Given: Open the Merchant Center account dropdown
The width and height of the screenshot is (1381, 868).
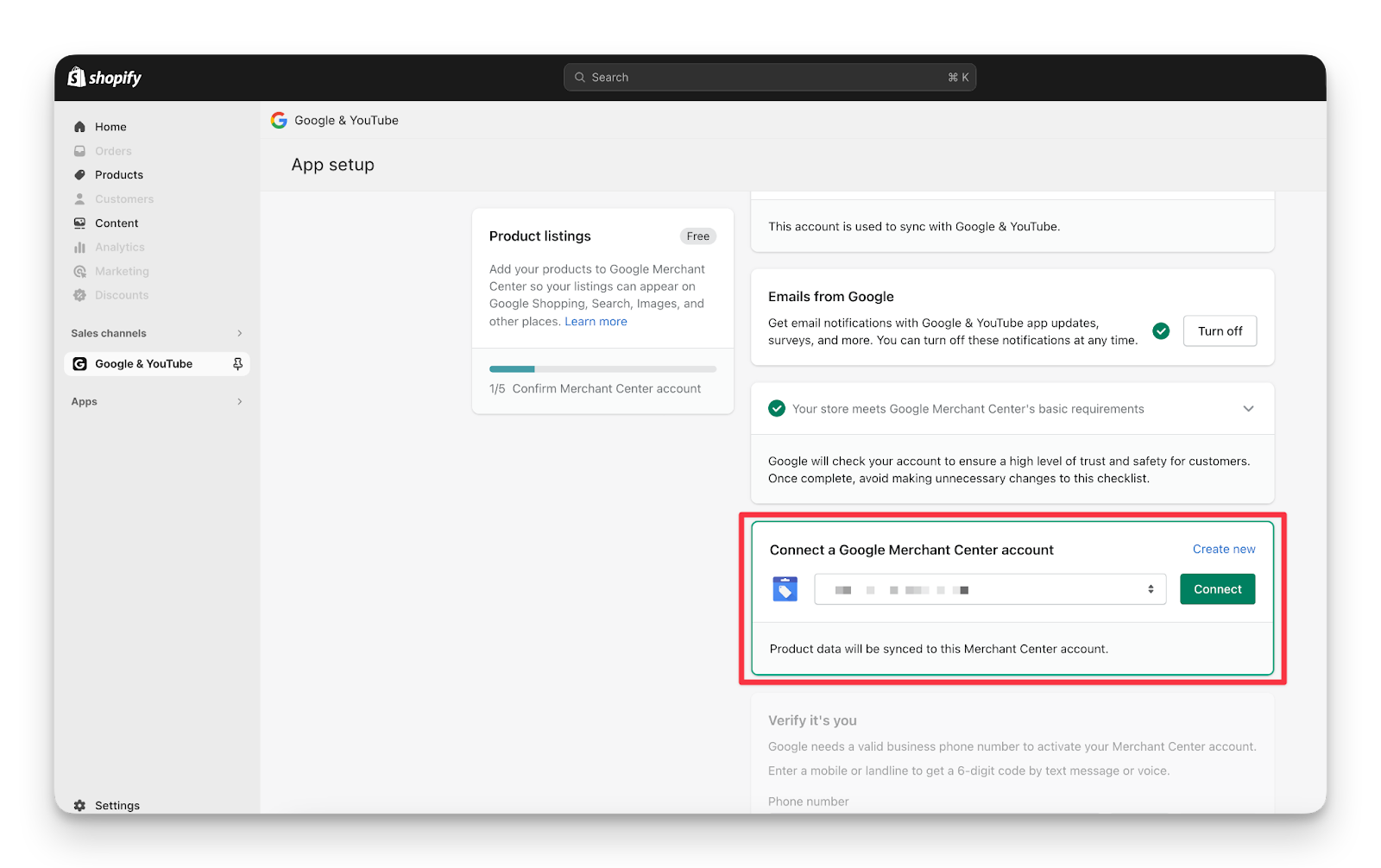Looking at the screenshot, I should 989,589.
